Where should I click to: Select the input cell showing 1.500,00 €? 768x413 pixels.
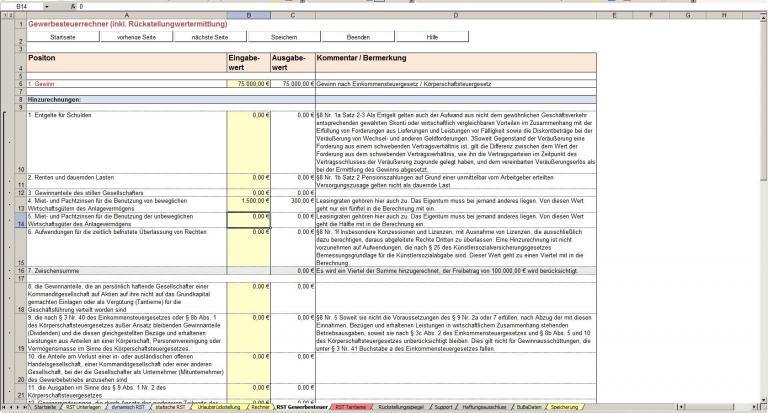(248, 204)
